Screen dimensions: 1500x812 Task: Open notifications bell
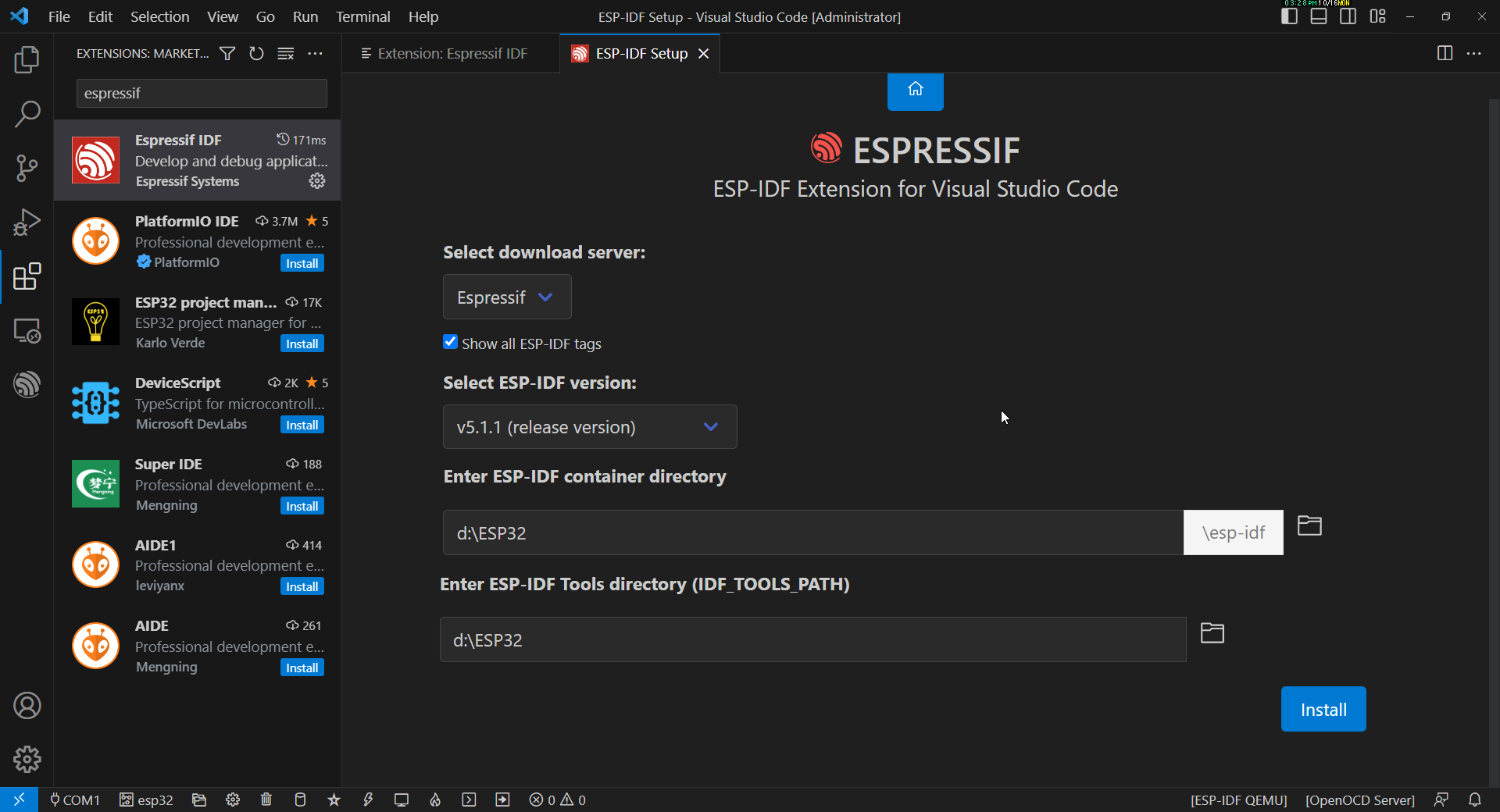(1474, 800)
